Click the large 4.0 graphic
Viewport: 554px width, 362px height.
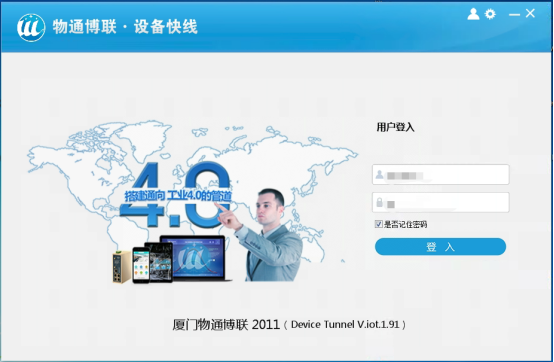(176, 194)
